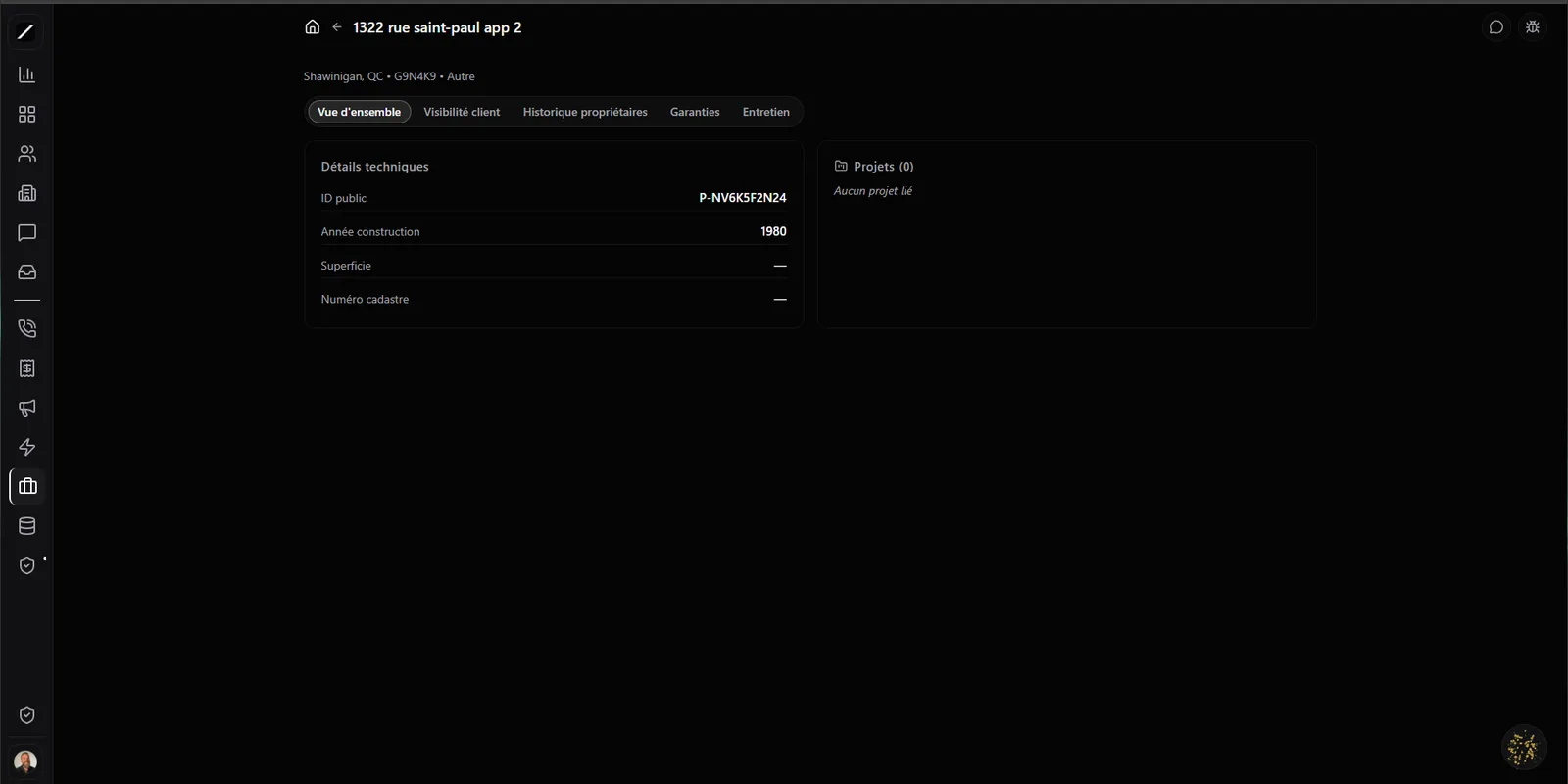Open the lightning bolt automations icon
Viewport: 1568px width, 784px height.
pyautogui.click(x=27, y=447)
